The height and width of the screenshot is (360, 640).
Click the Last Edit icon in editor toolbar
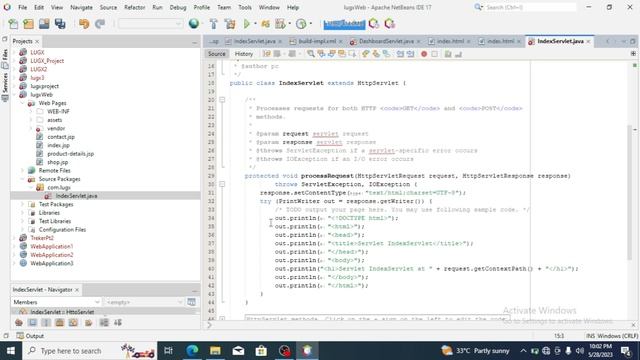click(x=267, y=54)
